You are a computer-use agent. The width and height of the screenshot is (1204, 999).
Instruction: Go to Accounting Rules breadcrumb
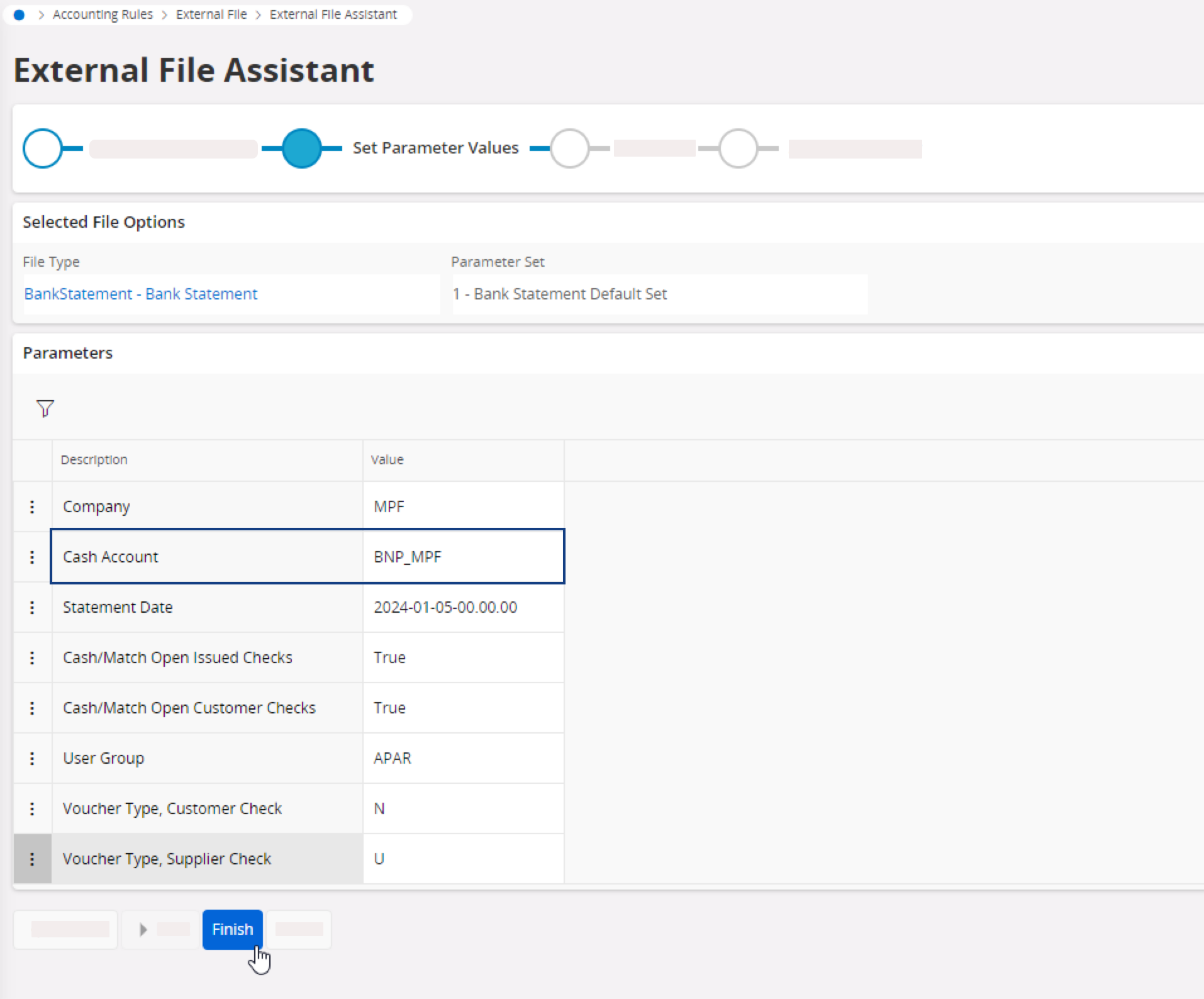click(103, 14)
